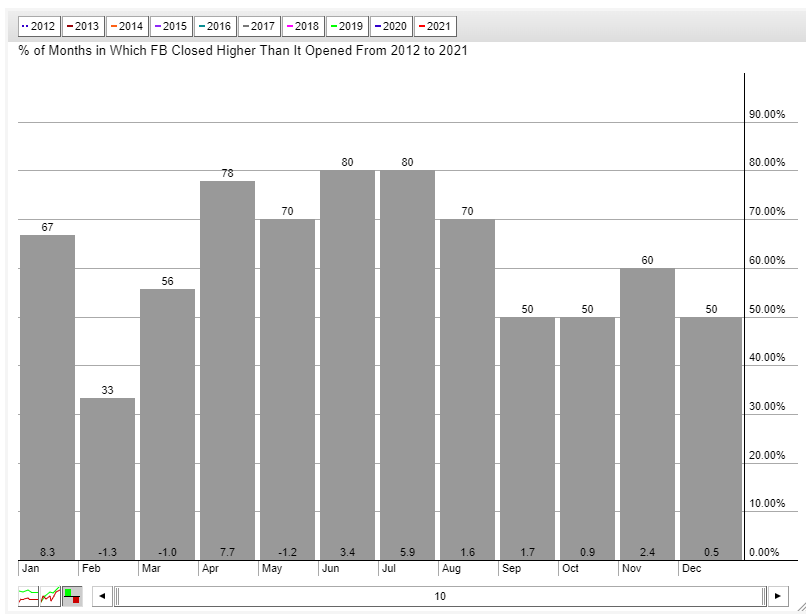
Task: Click the Jan month axis label
Action: [30, 568]
